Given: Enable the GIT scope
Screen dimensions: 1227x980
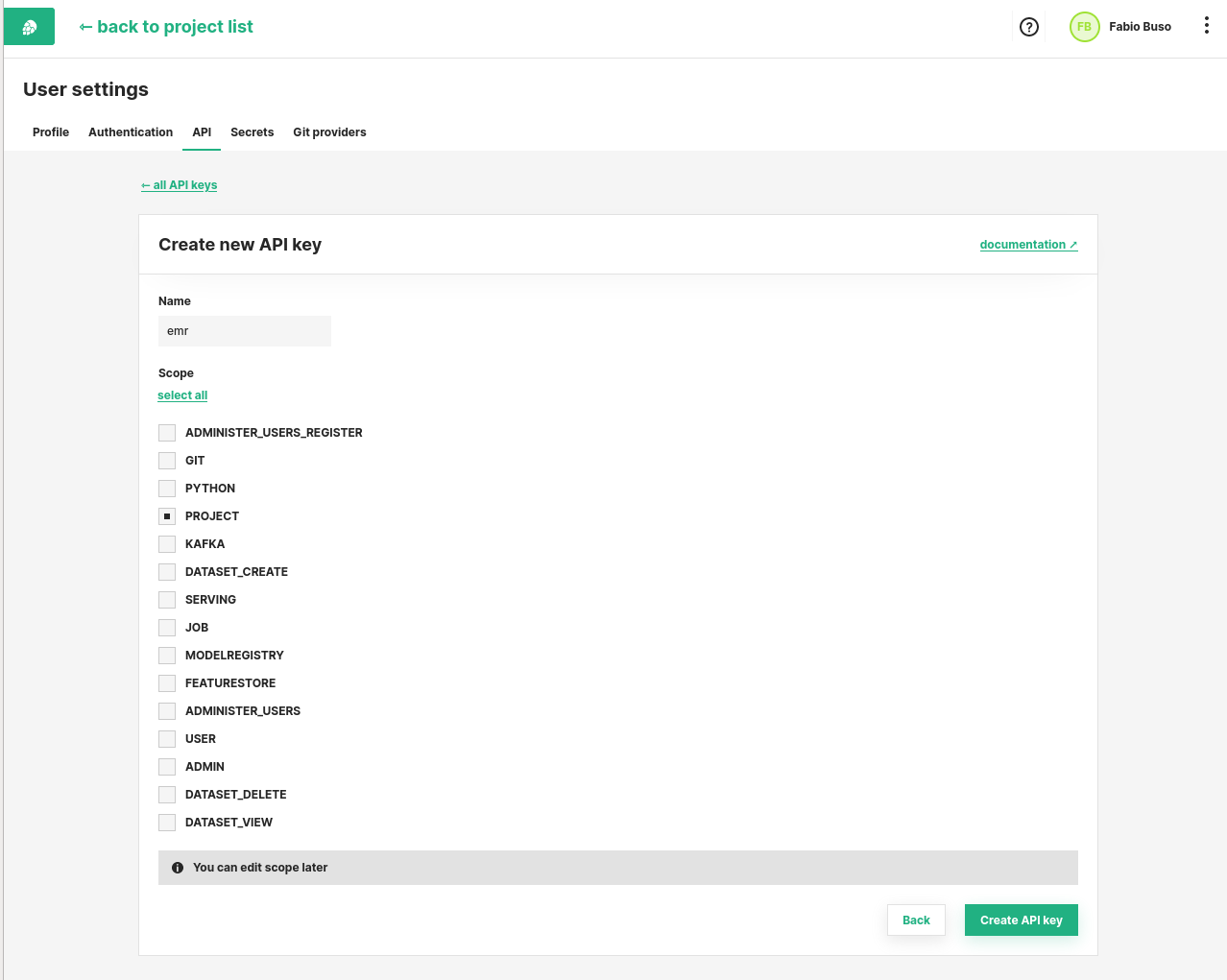Looking at the screenshot, I should [x=166, y=460].
